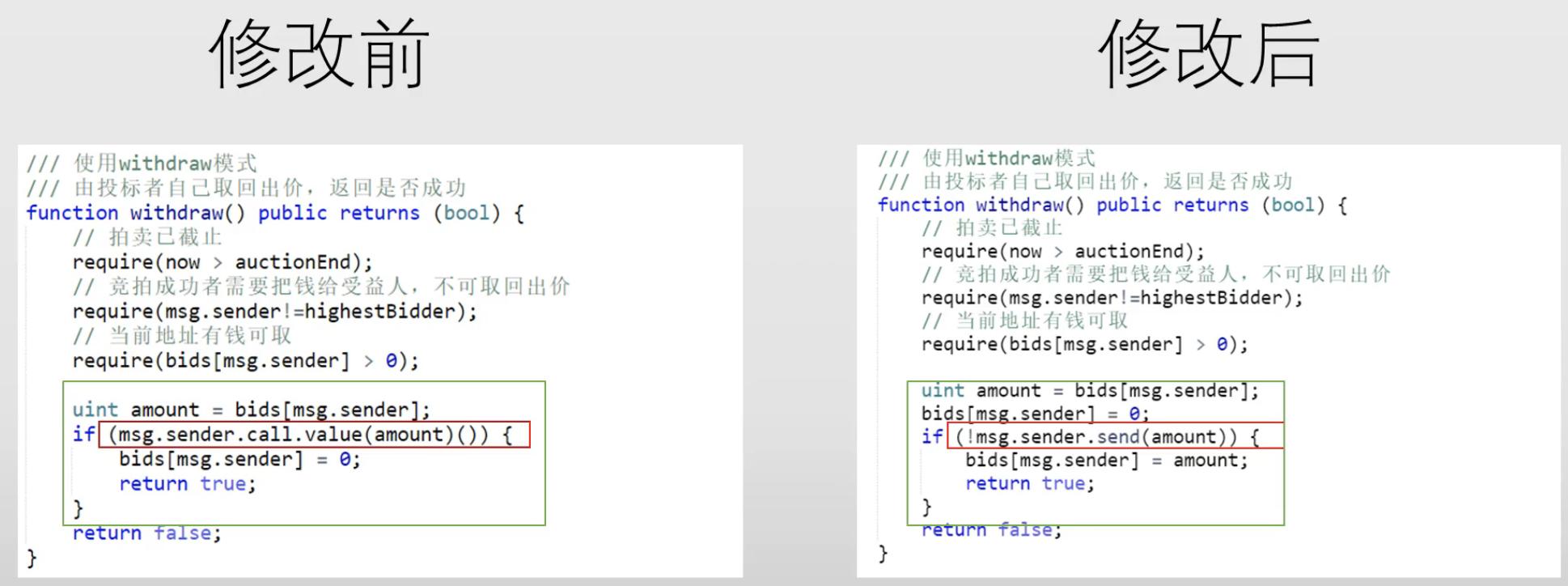Click the heading 修改后

[1209, 53]
